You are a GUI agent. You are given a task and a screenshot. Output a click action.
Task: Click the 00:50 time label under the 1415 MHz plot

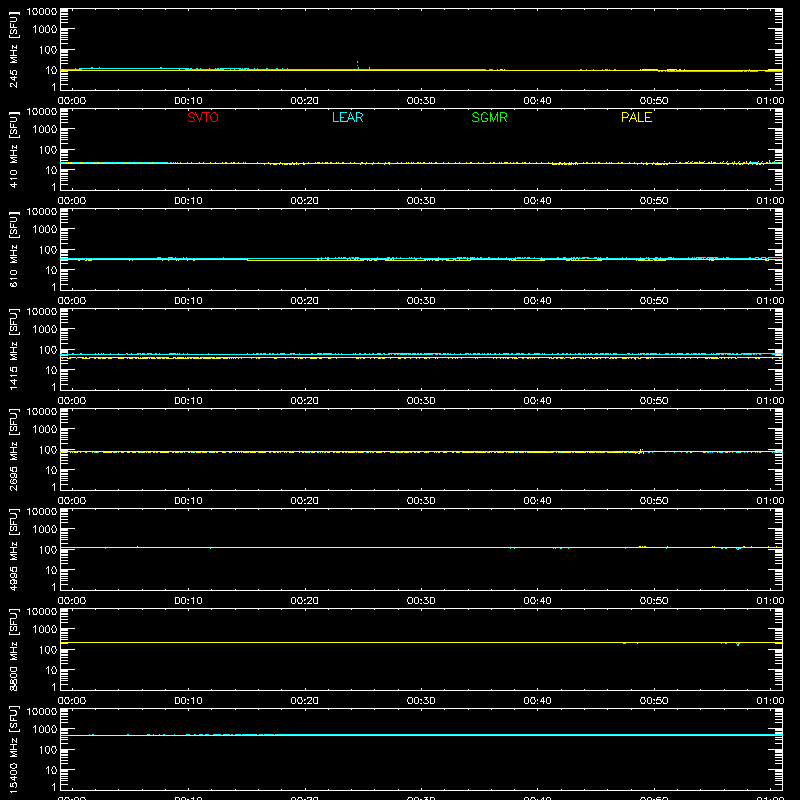pos(654,401)
